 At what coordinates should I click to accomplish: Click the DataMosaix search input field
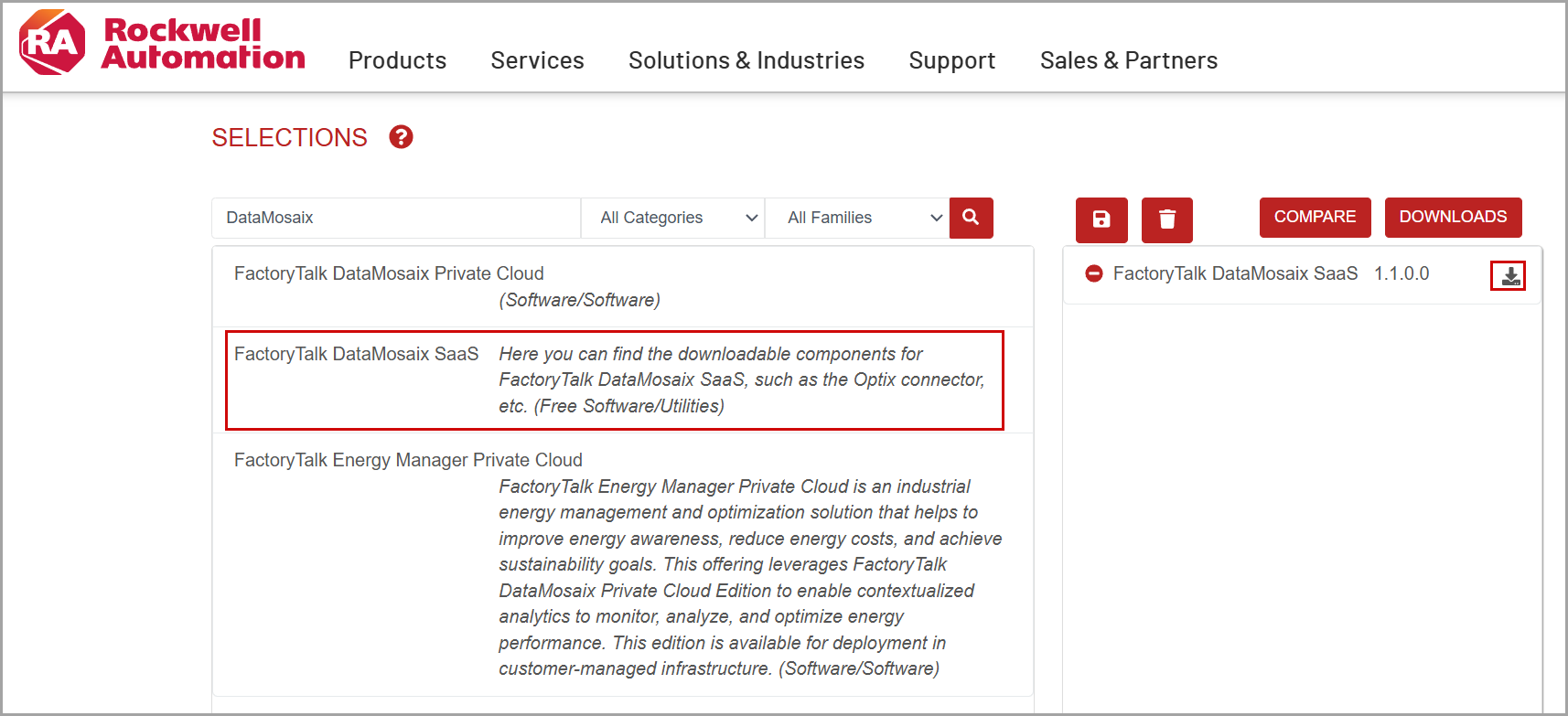coord(396,218)
